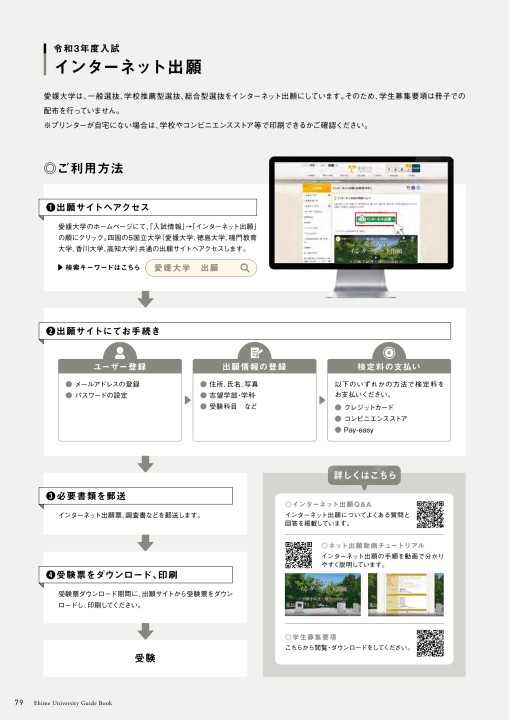Click the note starting with ※プリンターが自宅にない場合は

[x=206, y=125]
